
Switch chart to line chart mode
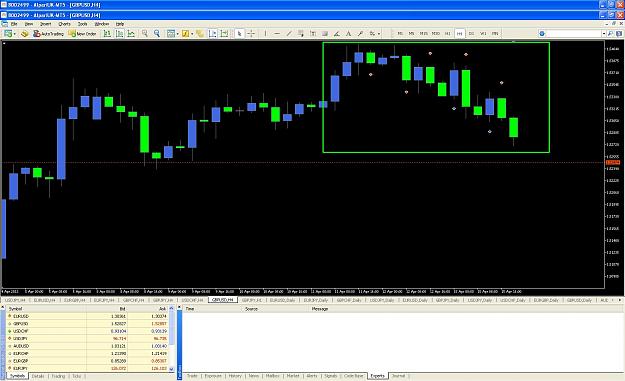[131, 34]
